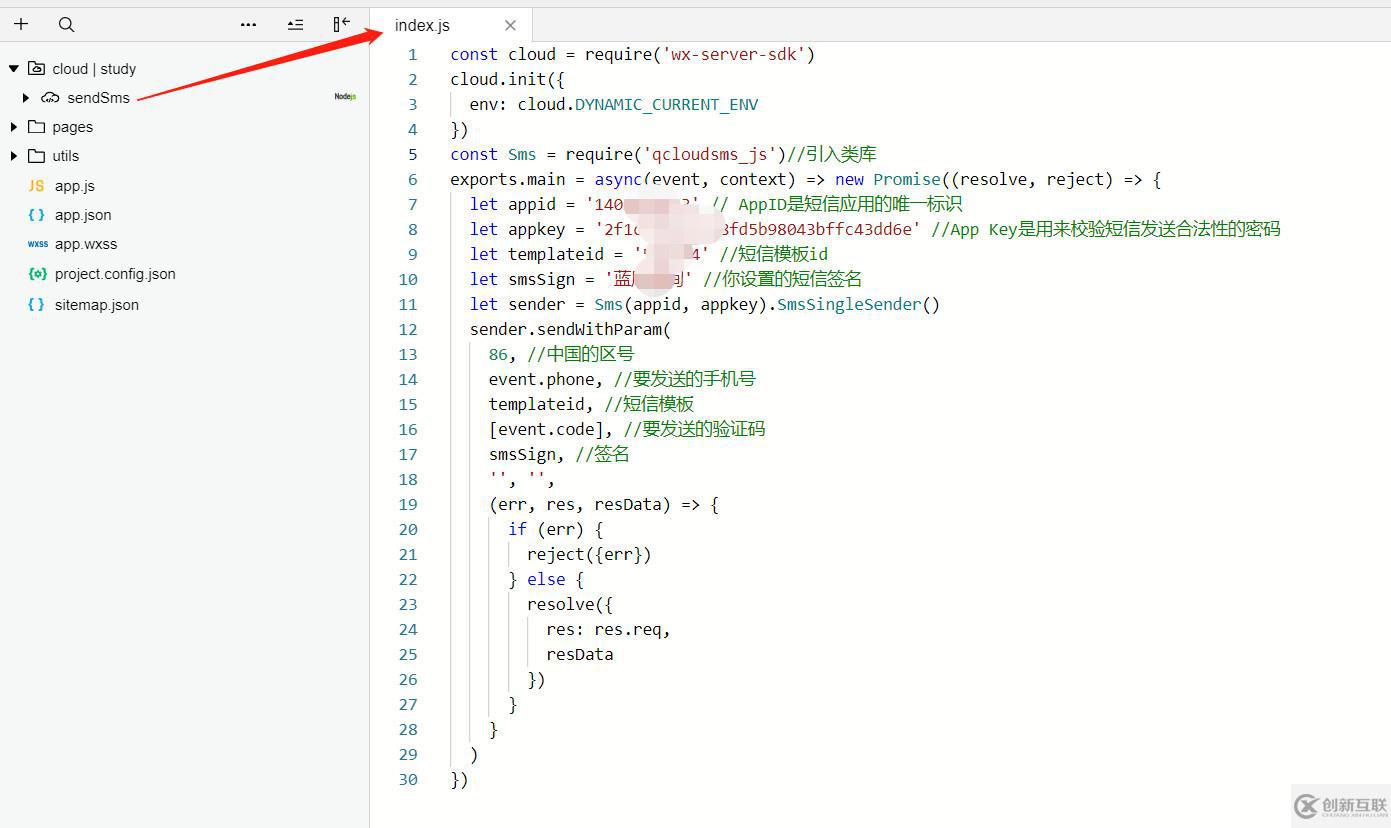
Task: Click the '//签名' comment
Action: click(x=602, y=454)
